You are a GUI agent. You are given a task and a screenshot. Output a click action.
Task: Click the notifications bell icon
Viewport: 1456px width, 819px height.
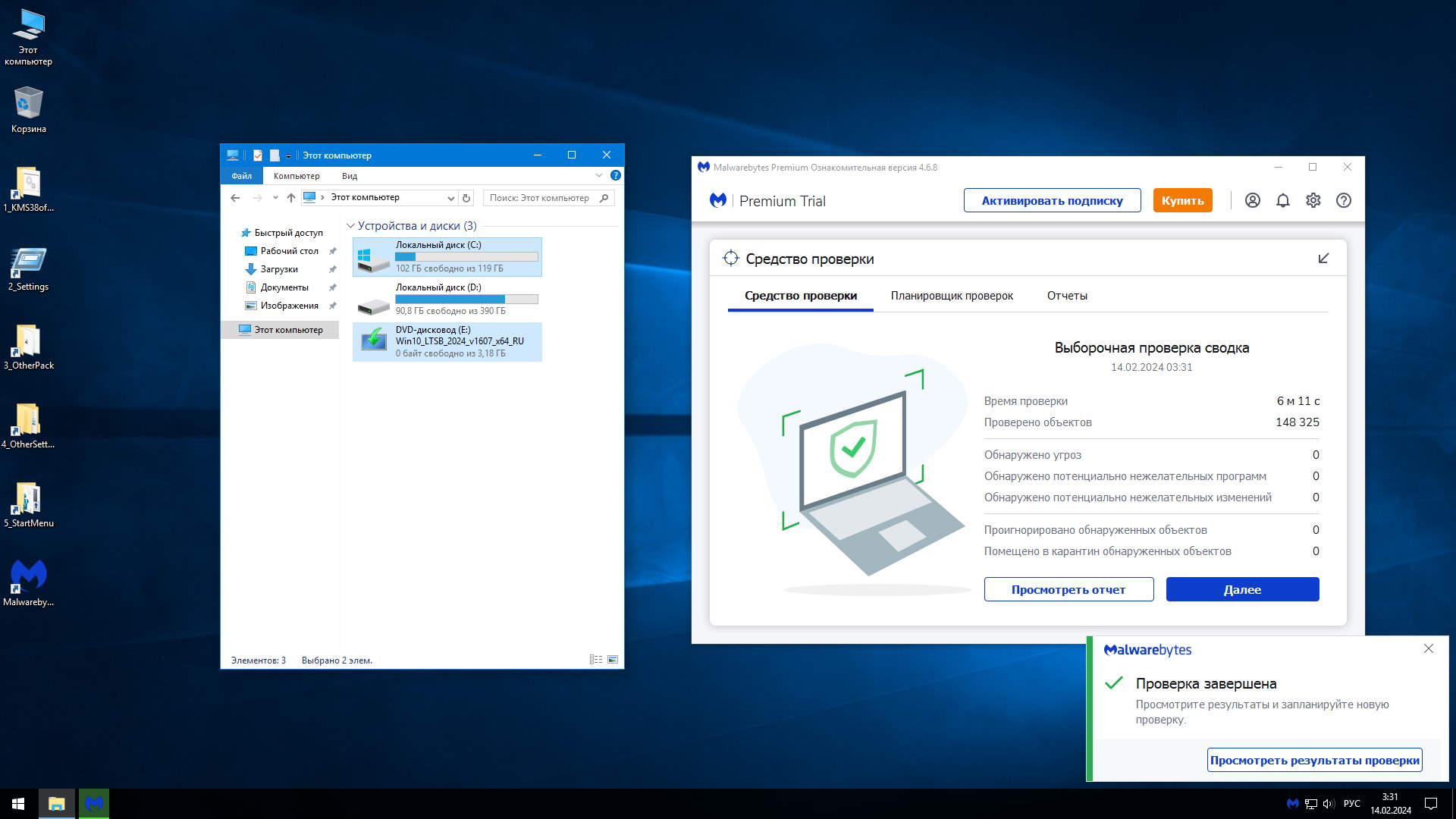point(1282,200)
